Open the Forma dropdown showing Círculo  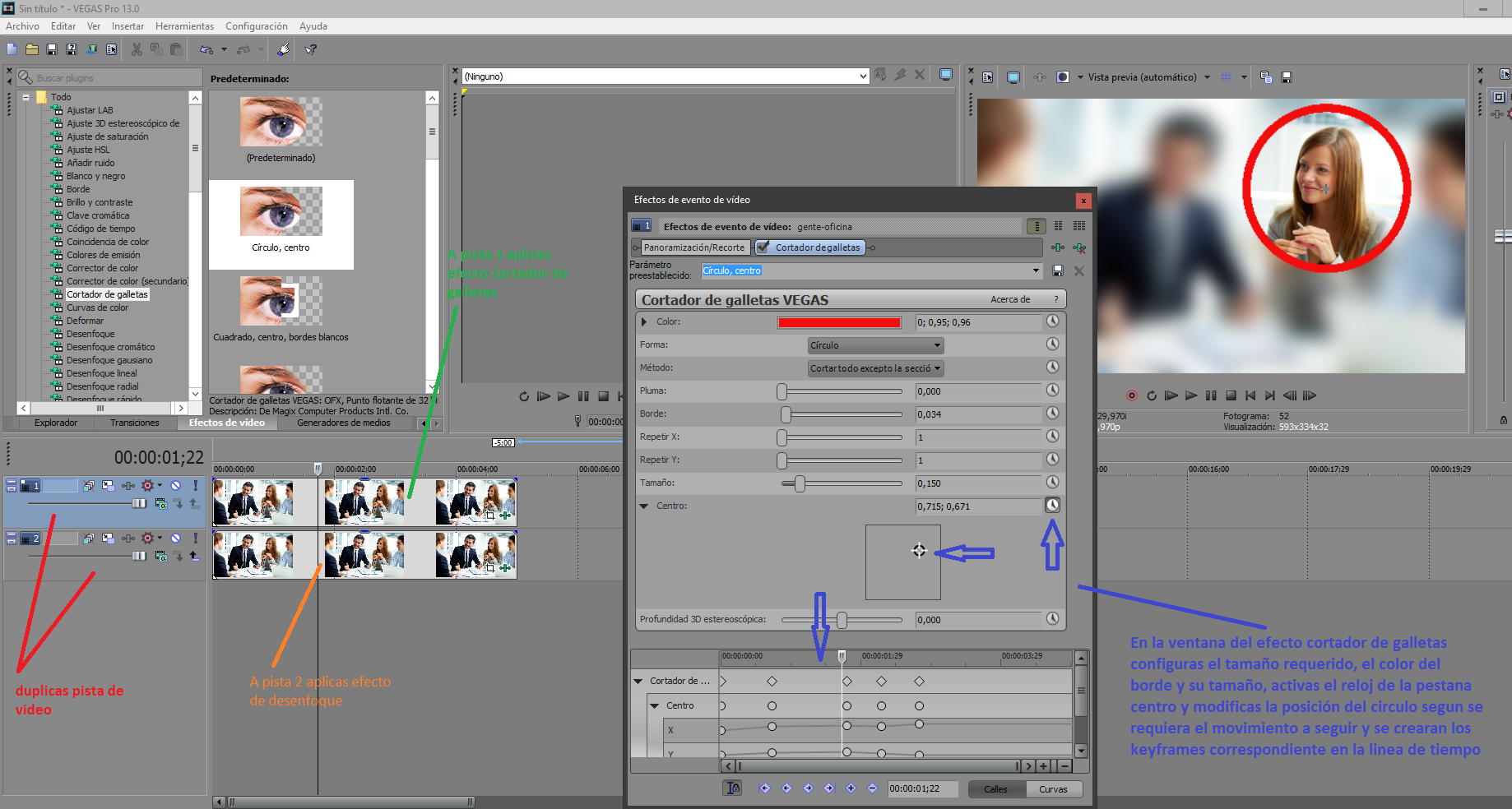[x=875, y=345]
